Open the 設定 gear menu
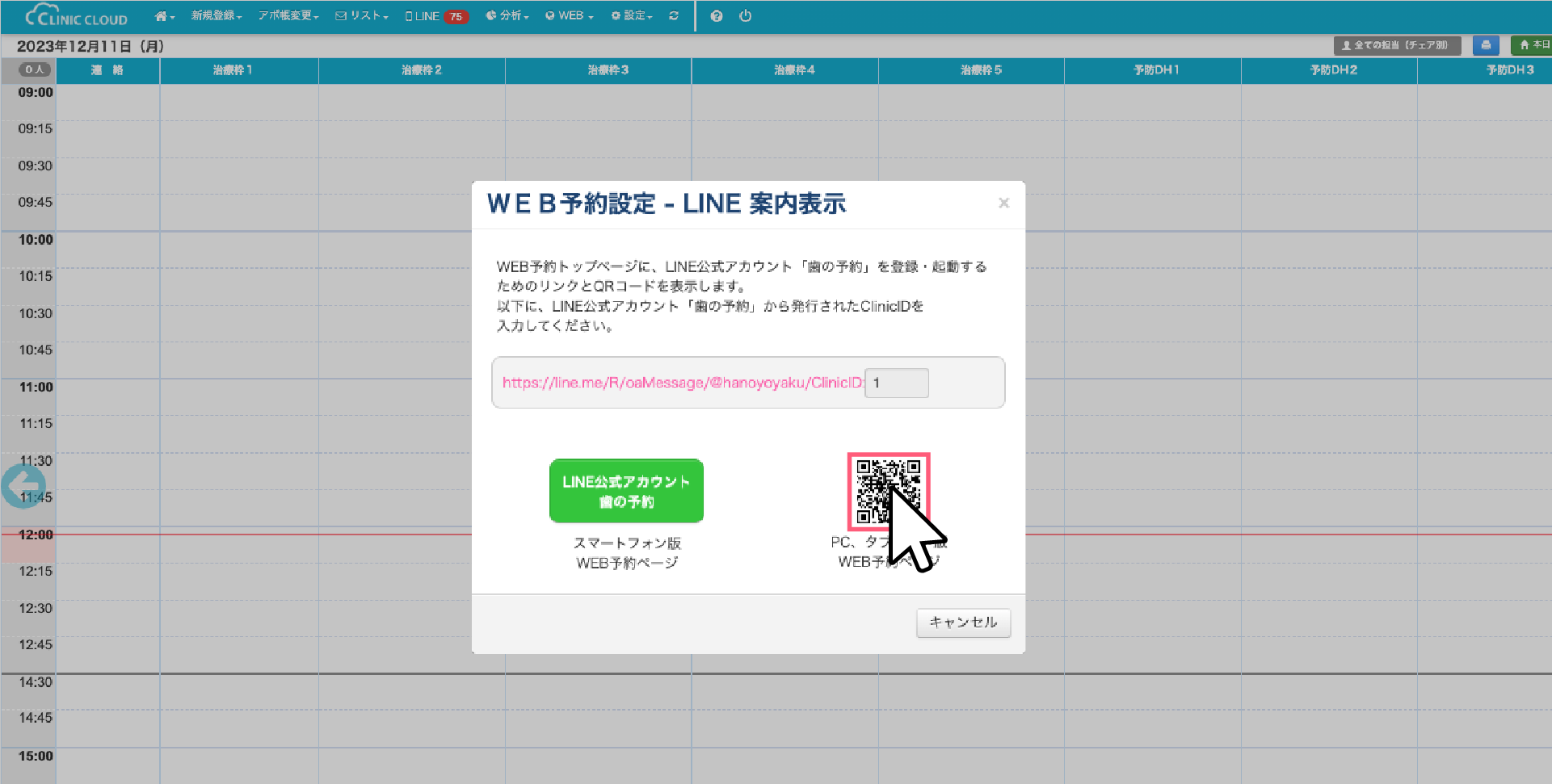The image size is (1552, 784). pos(632,16)
